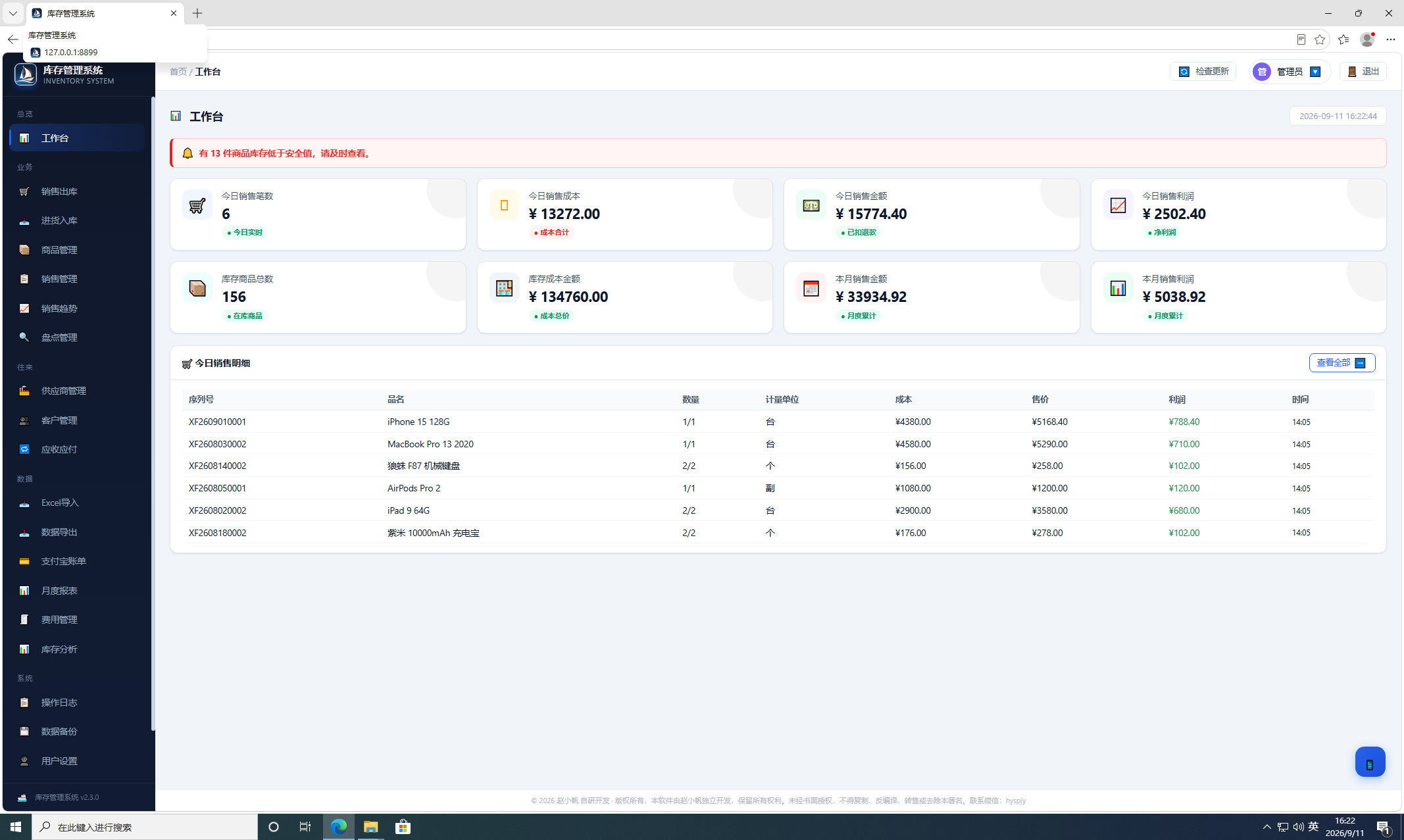The image size is (1404, 840).
Task: Click serial number XF2609010001
Action: (x=217, y=422)
